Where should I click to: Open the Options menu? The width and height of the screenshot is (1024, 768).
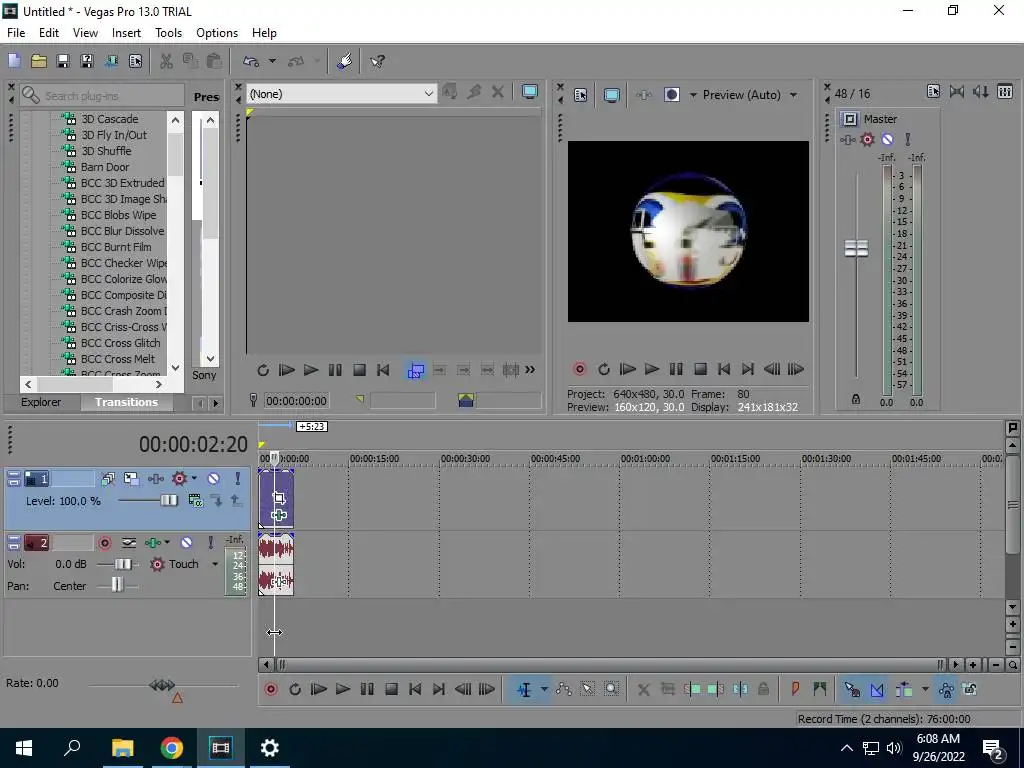point(217,33)
